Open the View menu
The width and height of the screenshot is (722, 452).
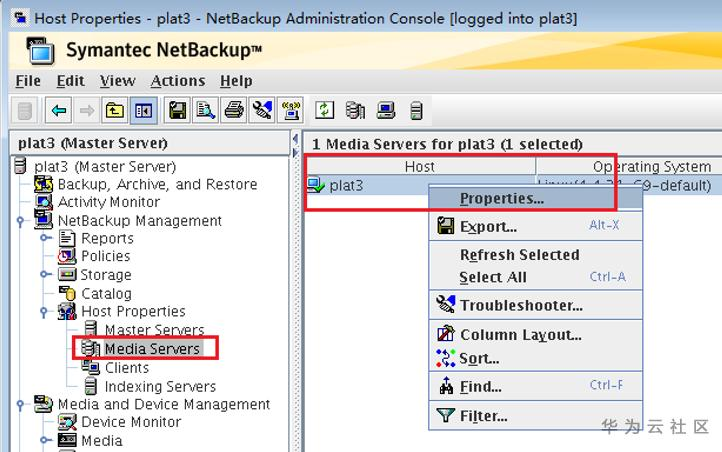(117, 81)
